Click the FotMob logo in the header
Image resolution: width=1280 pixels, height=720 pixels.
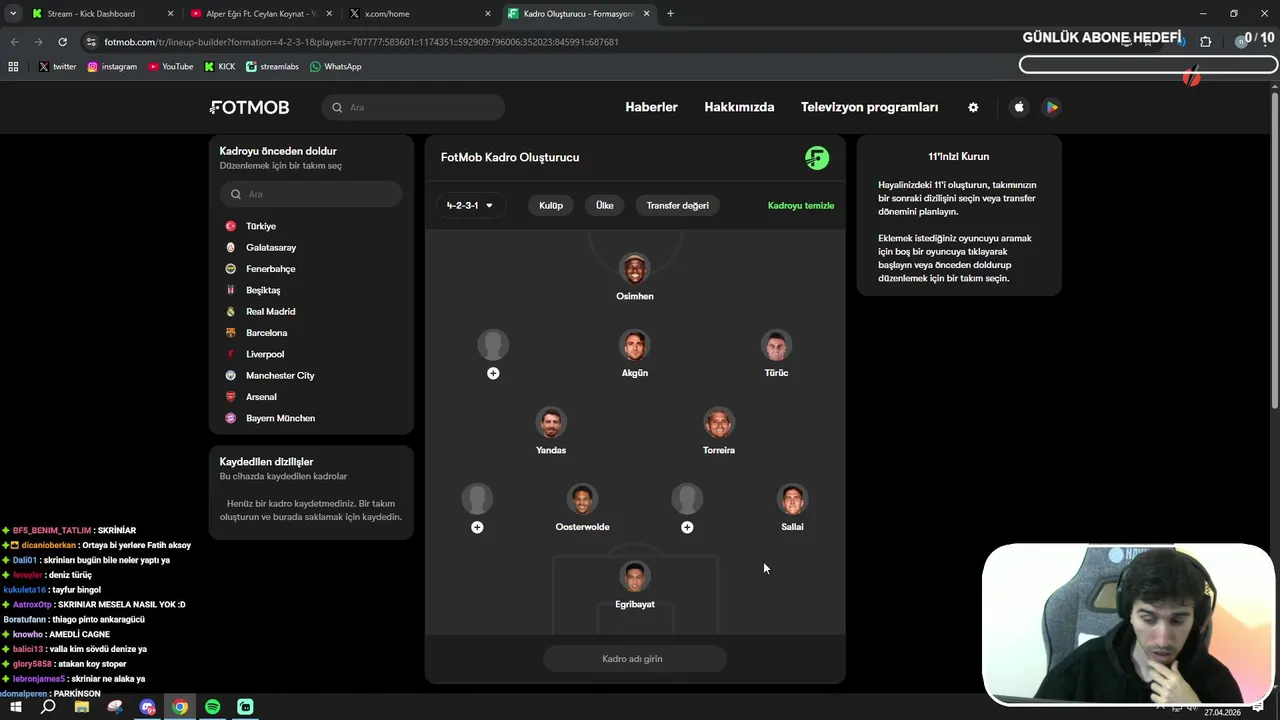(249, 107)
